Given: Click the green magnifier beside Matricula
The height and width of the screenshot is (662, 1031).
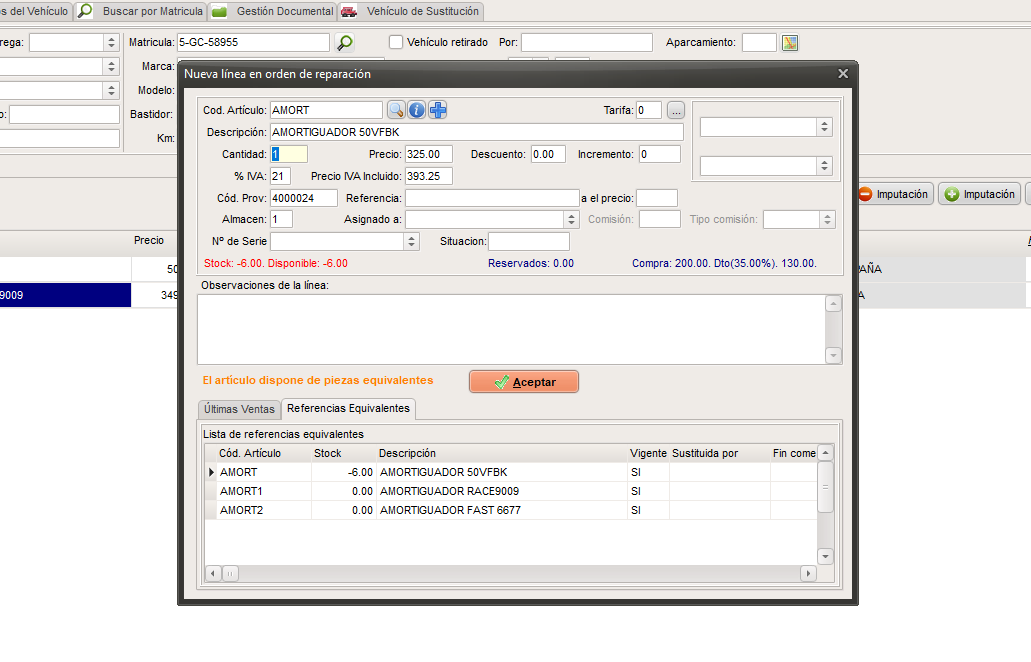Looking at the screenshot, I should (345, 43).
